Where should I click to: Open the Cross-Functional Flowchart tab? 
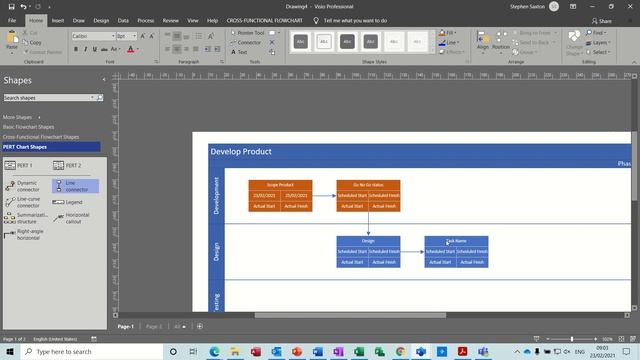pyautogui.click(x=264, y=20)
